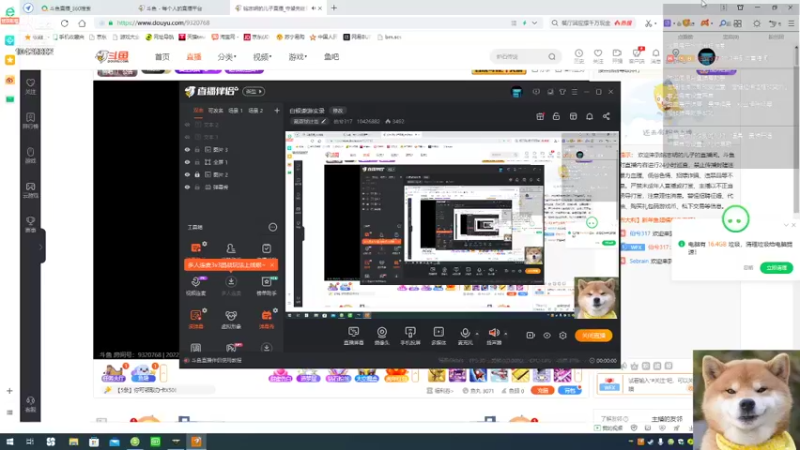This screenshot has height=450, width=800.
Task: Open settings gear in broadcast toolbar
Action: point(563,335)
